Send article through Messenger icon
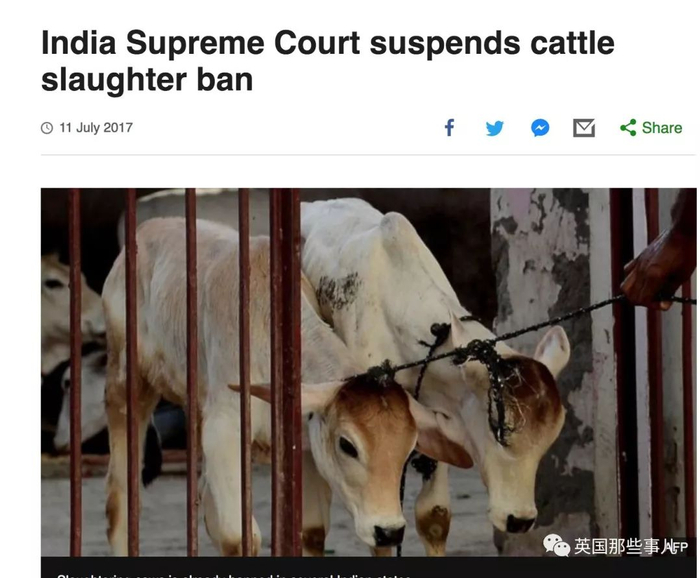 pyautogui.click(x=540, y=128)
